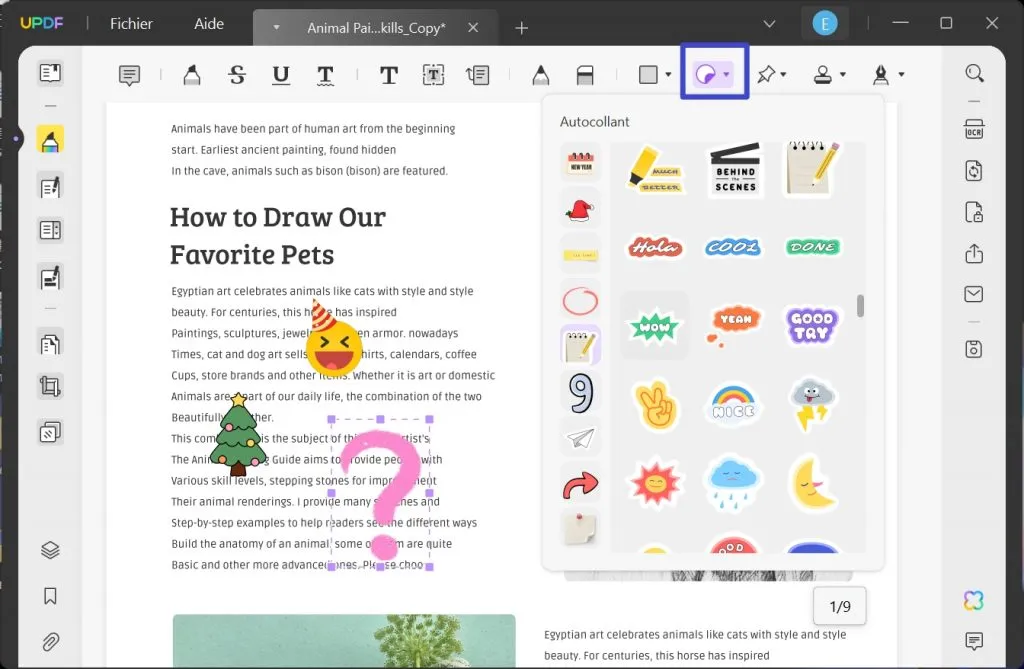Viewport: 1024px width, 669px height.
Task: Add a new tab with plus button
Action: [x=521, y=28]
